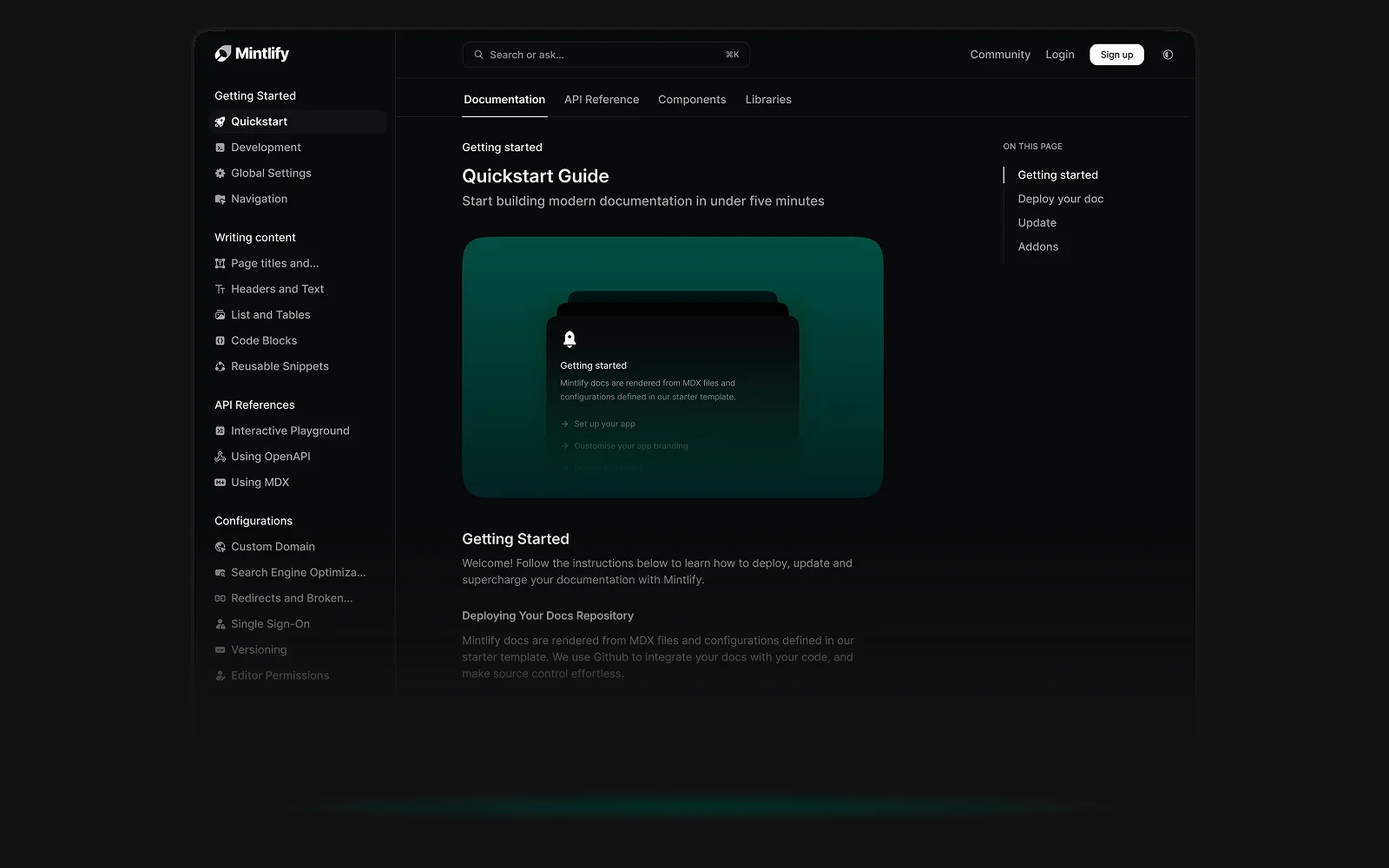
Task: Open the Development page
Action: [x=266, y=148]
